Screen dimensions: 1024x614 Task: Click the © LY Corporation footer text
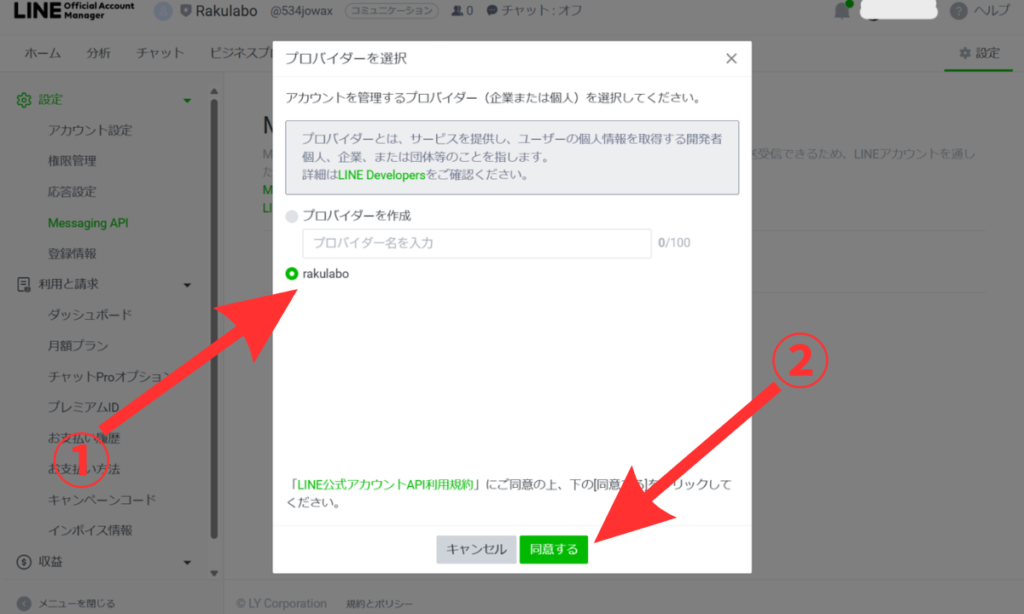tap(281, 604)
